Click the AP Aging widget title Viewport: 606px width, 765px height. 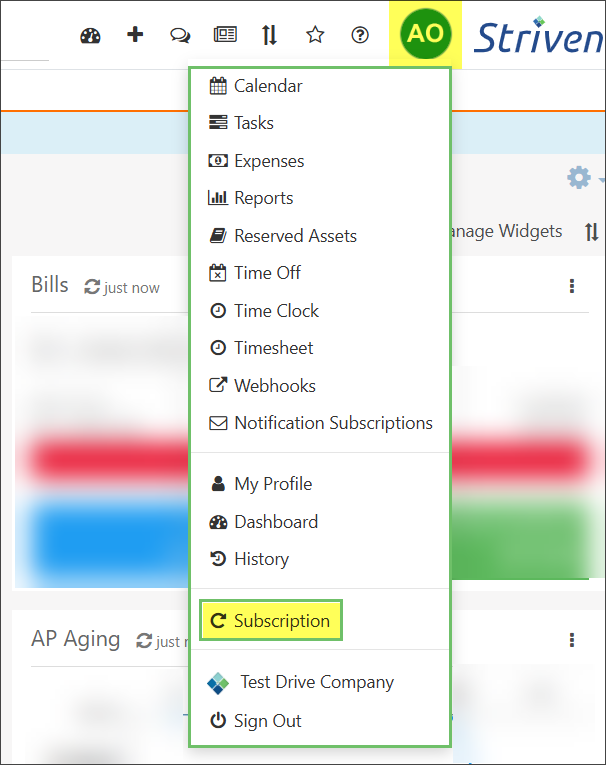76,639
